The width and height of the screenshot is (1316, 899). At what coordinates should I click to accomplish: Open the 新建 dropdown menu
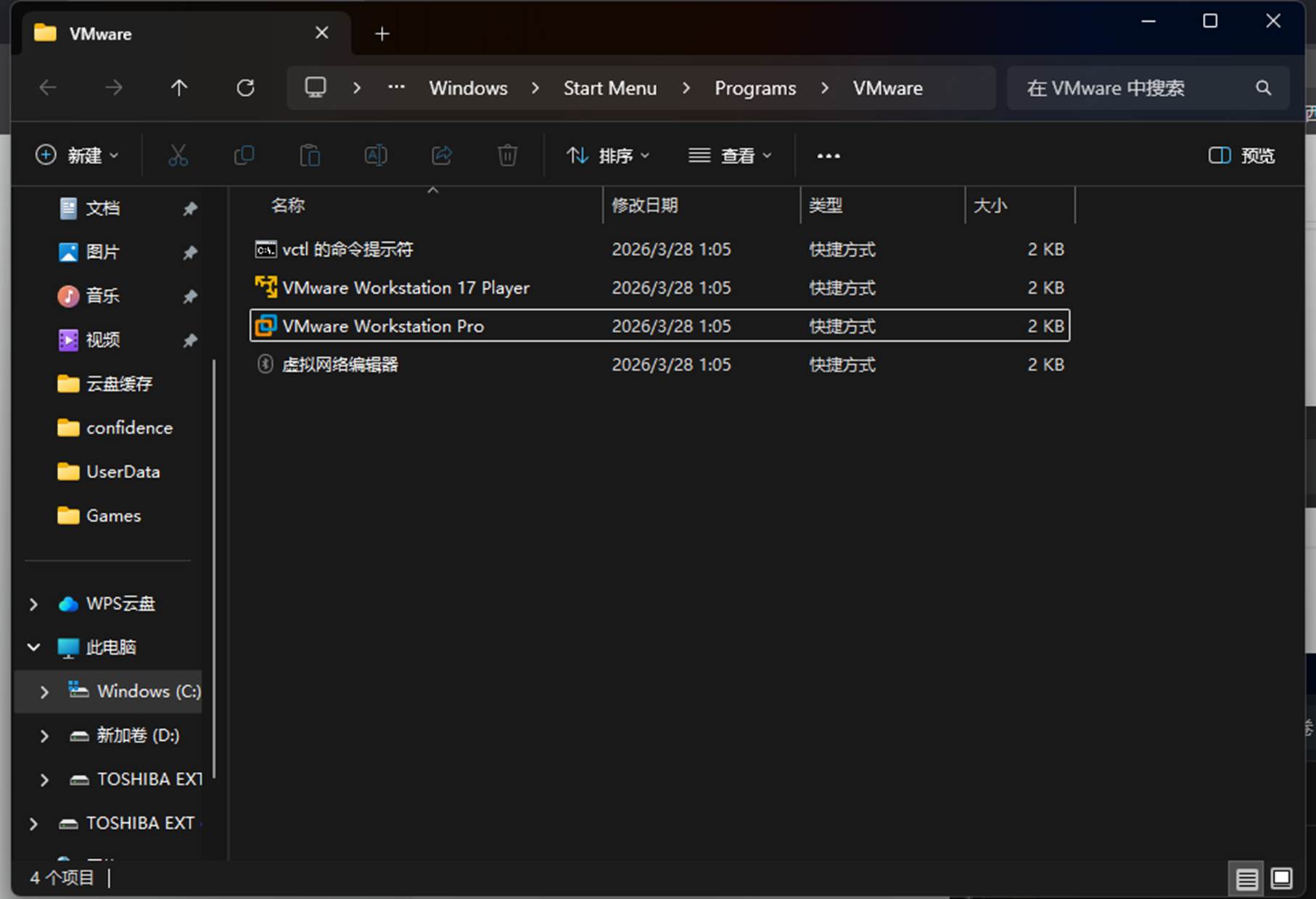tap(76, 155)
